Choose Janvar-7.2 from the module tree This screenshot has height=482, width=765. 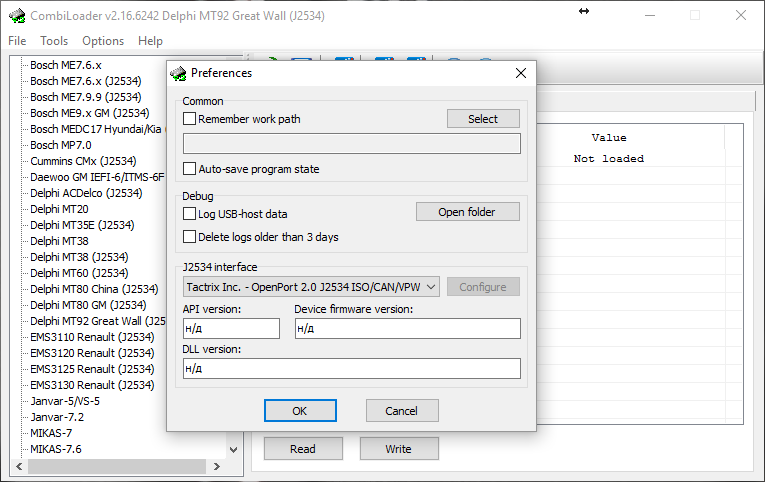(57, 417)
